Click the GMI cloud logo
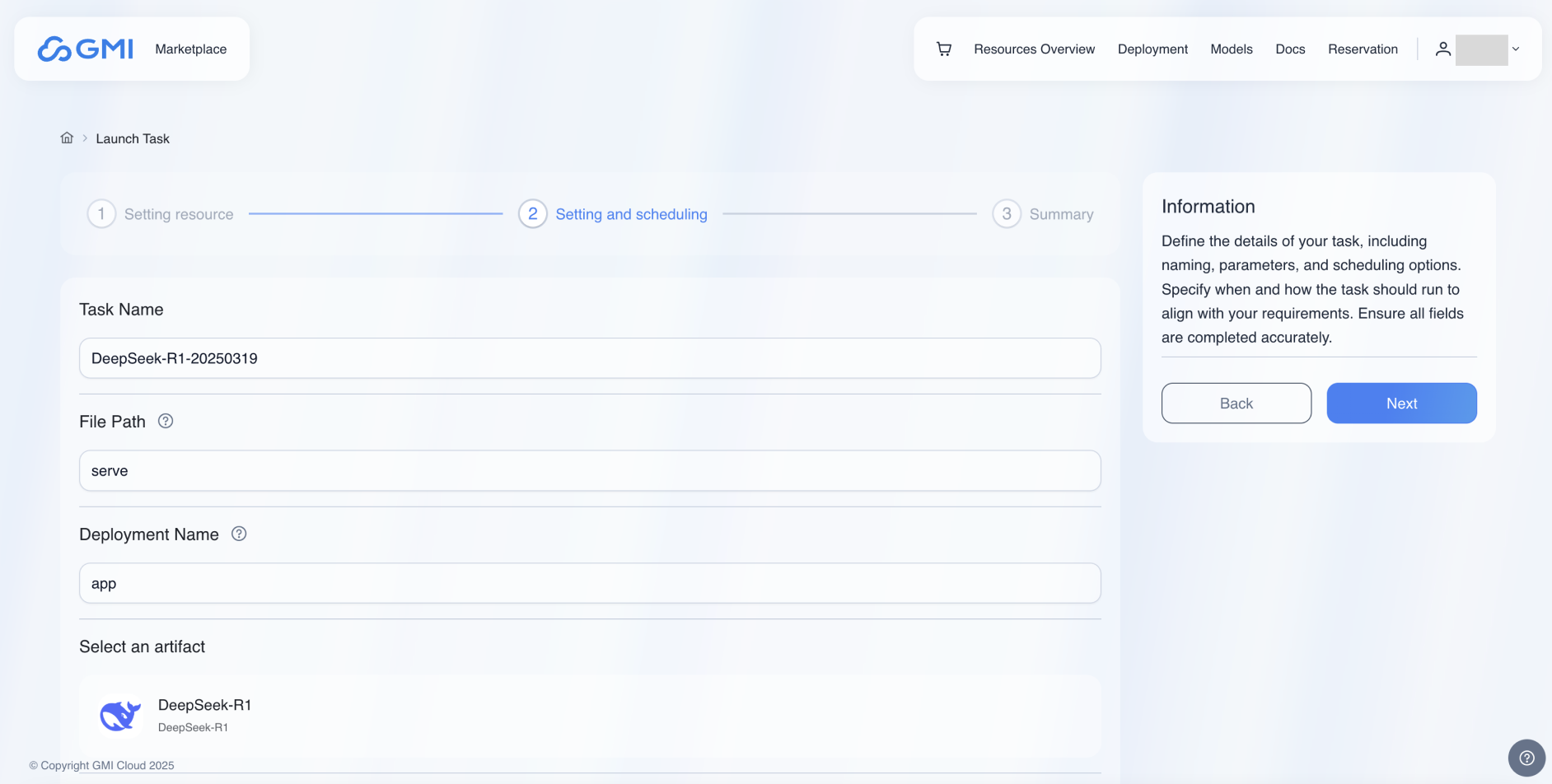 point(86,49)
